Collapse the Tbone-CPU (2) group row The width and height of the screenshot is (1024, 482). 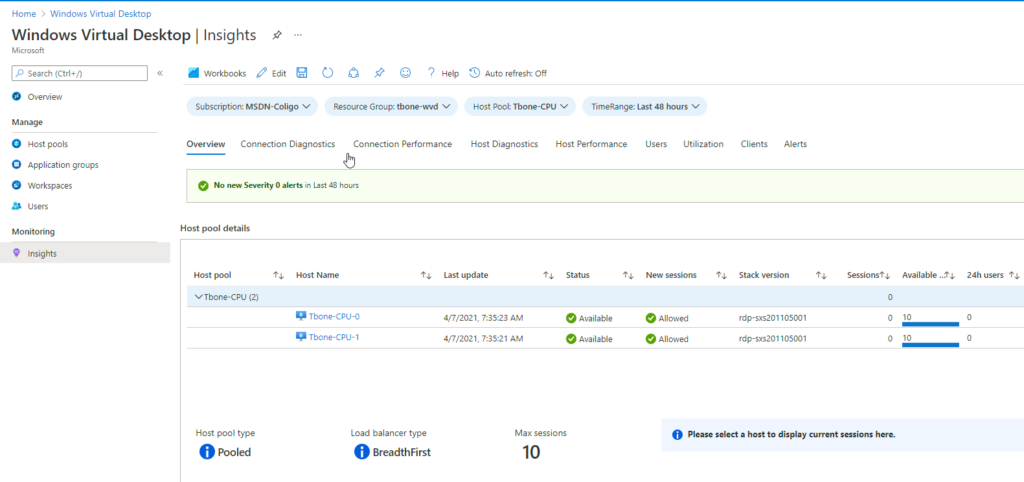[x=199, y=297]
